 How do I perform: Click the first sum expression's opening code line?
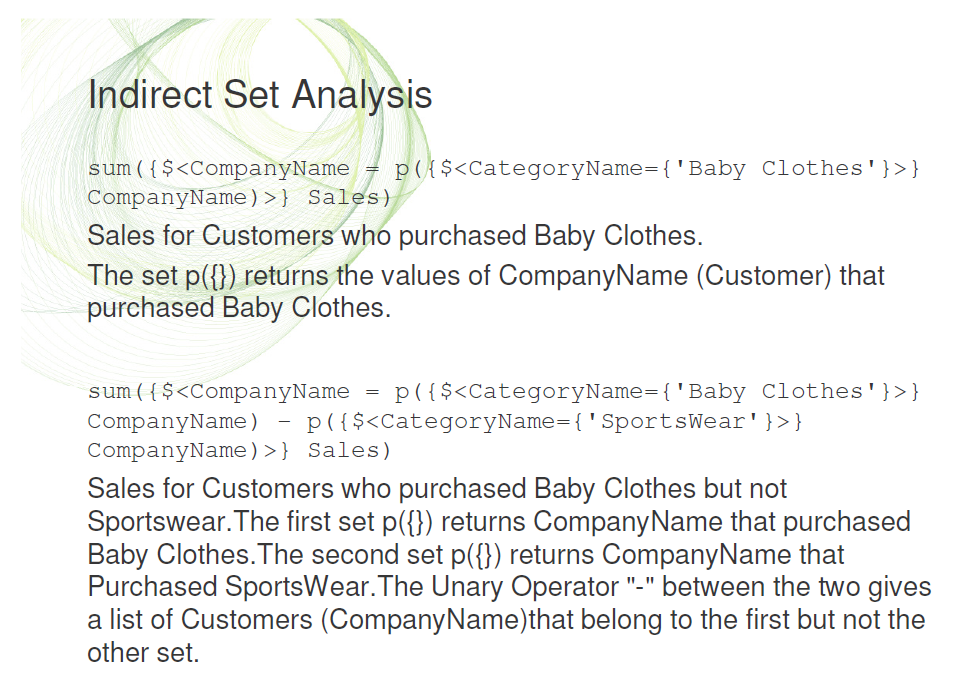tap(503, 168)
